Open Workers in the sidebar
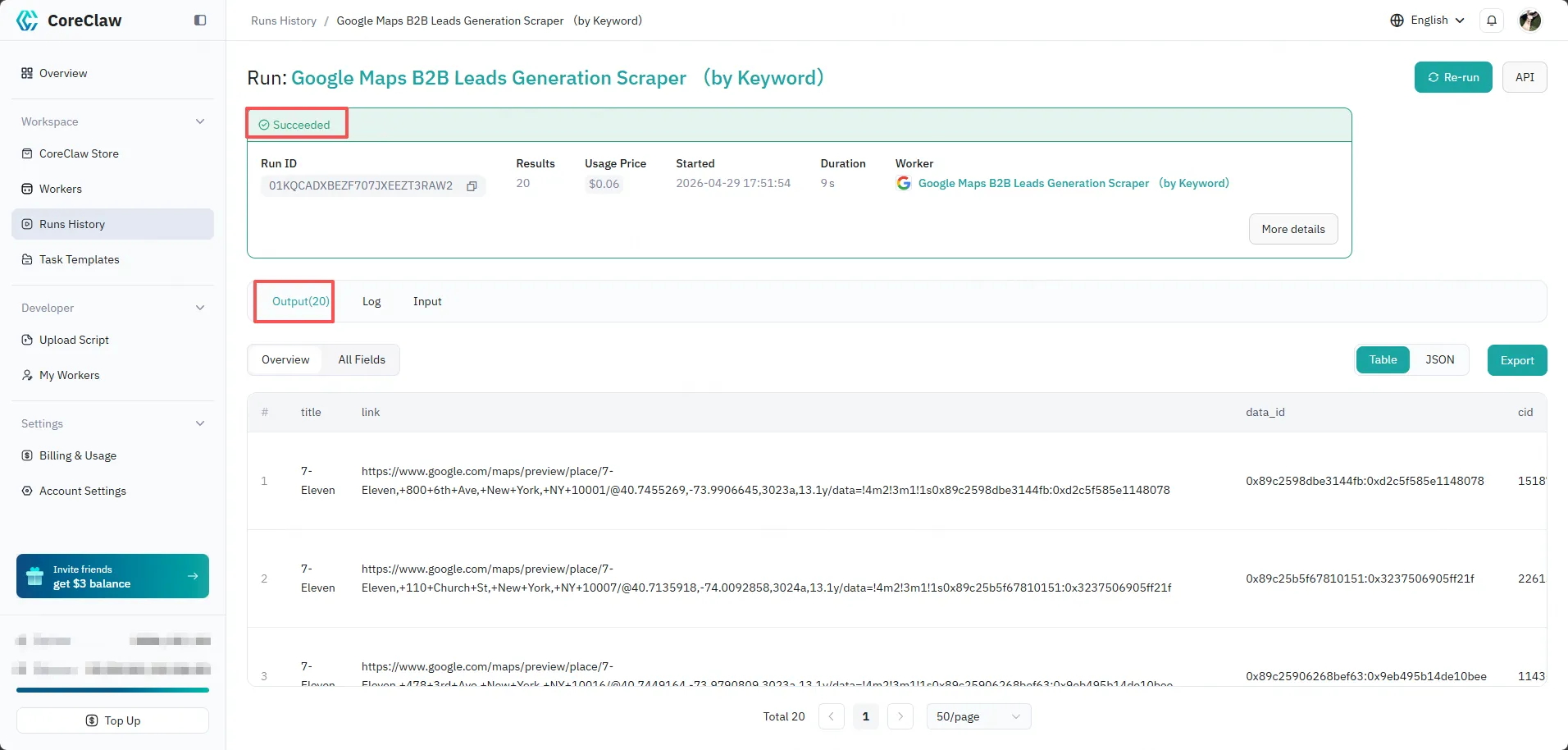The width and height of the screenshot is (1568, 750). click(112, 189)
